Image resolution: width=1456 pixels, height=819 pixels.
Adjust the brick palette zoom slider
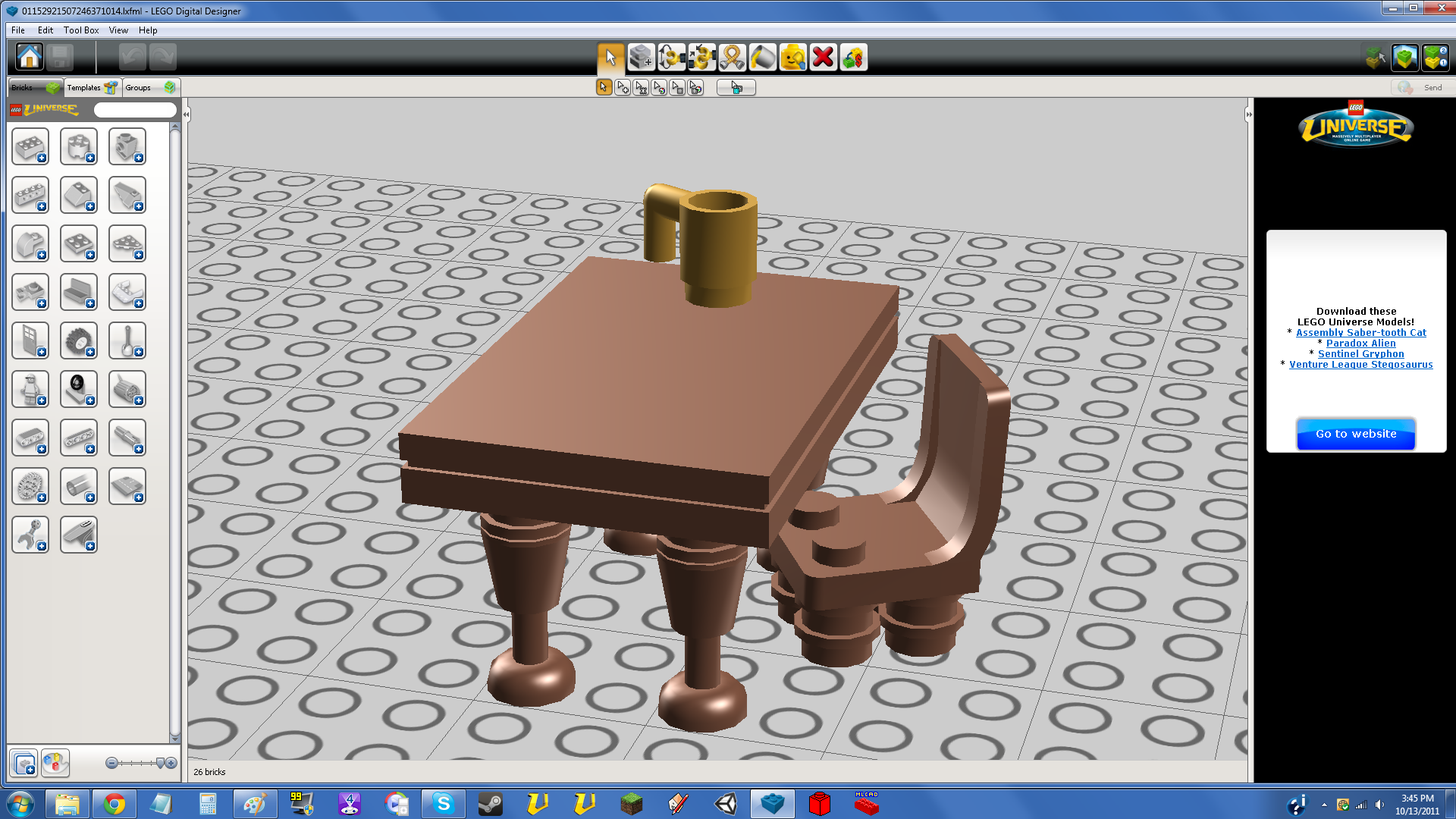tap(159, 763)
